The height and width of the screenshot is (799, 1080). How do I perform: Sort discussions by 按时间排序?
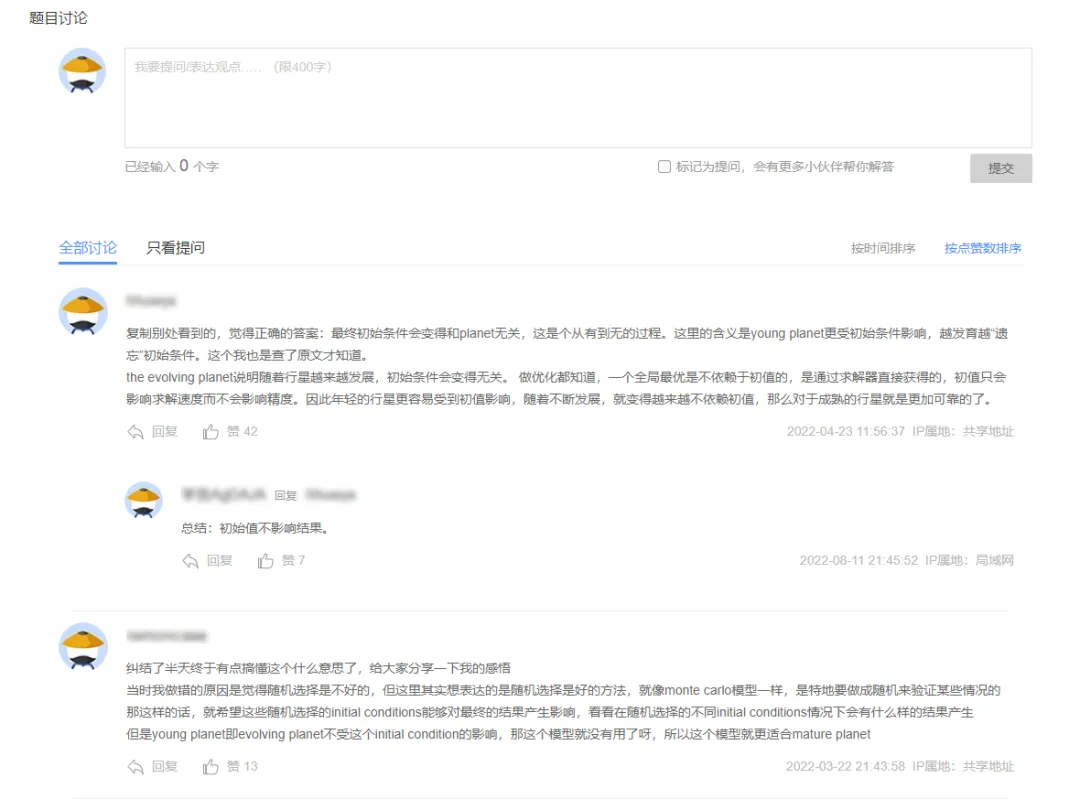coord(883,249)
